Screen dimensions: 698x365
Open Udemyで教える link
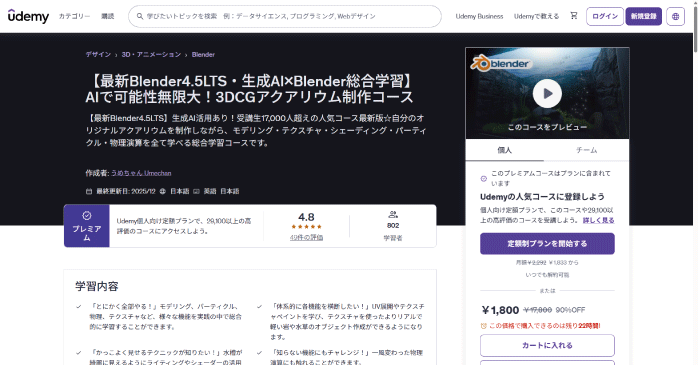[x=536, y=16]
